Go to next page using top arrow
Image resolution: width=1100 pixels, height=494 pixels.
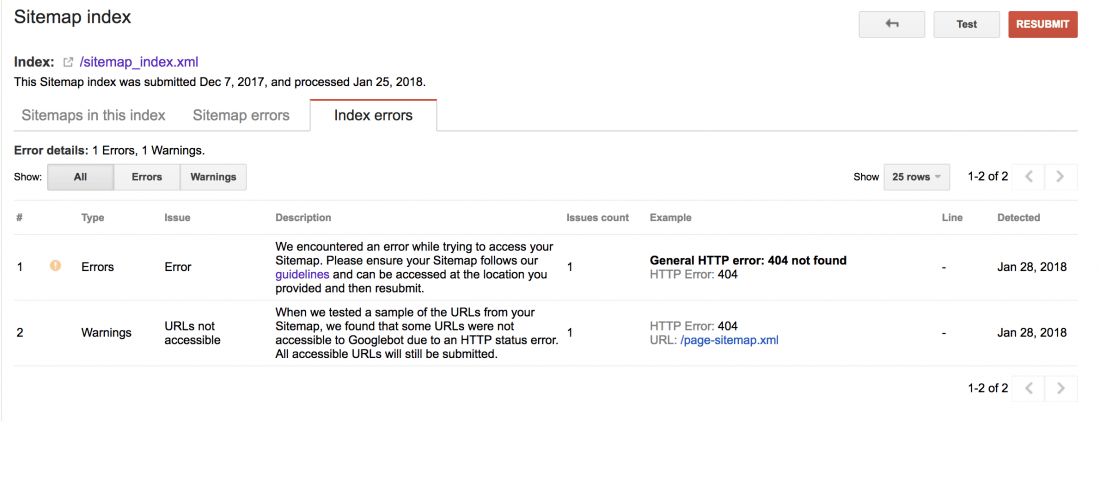point(1061,177)
